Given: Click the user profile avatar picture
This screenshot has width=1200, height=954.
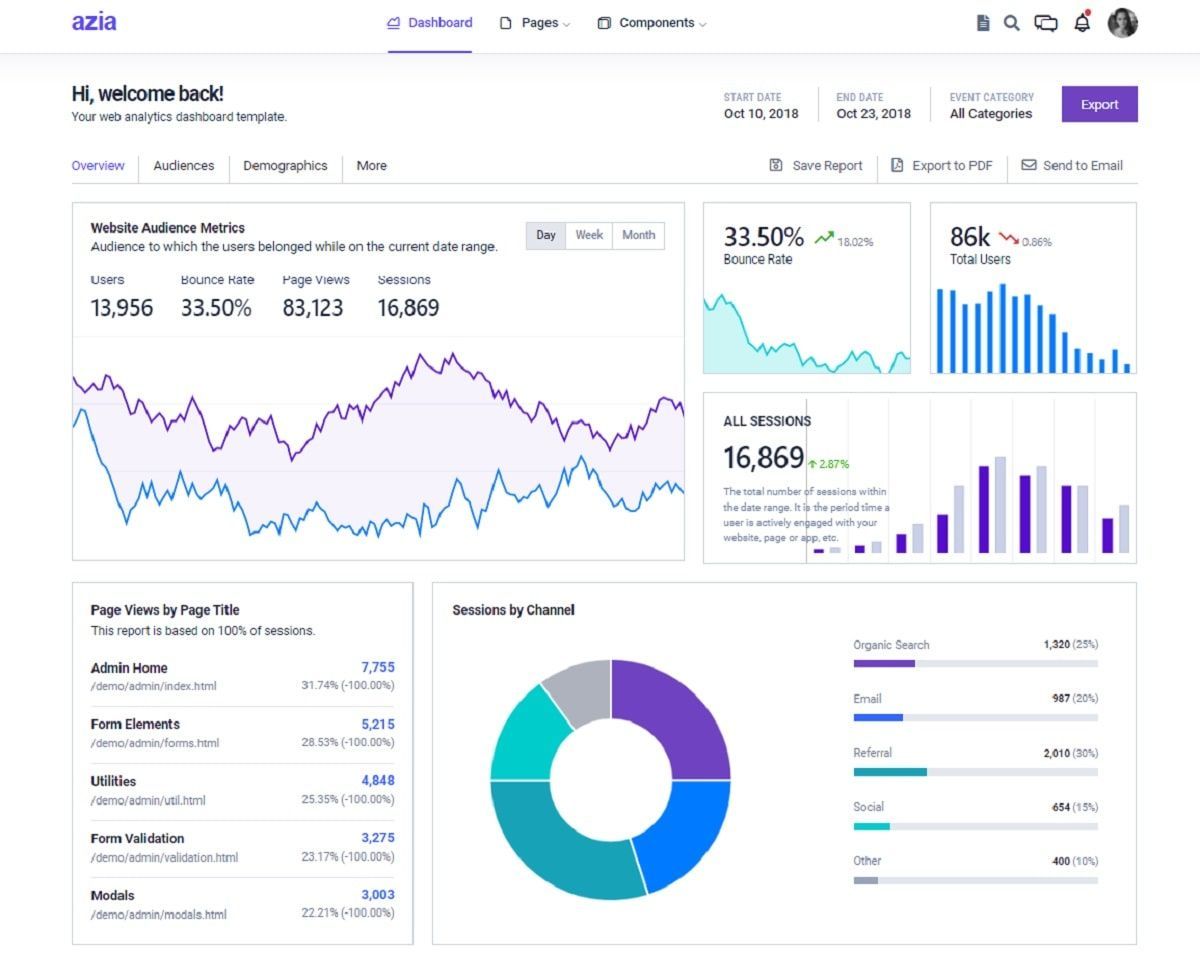Looking at the screenshot, I should tap(1123, 22).
